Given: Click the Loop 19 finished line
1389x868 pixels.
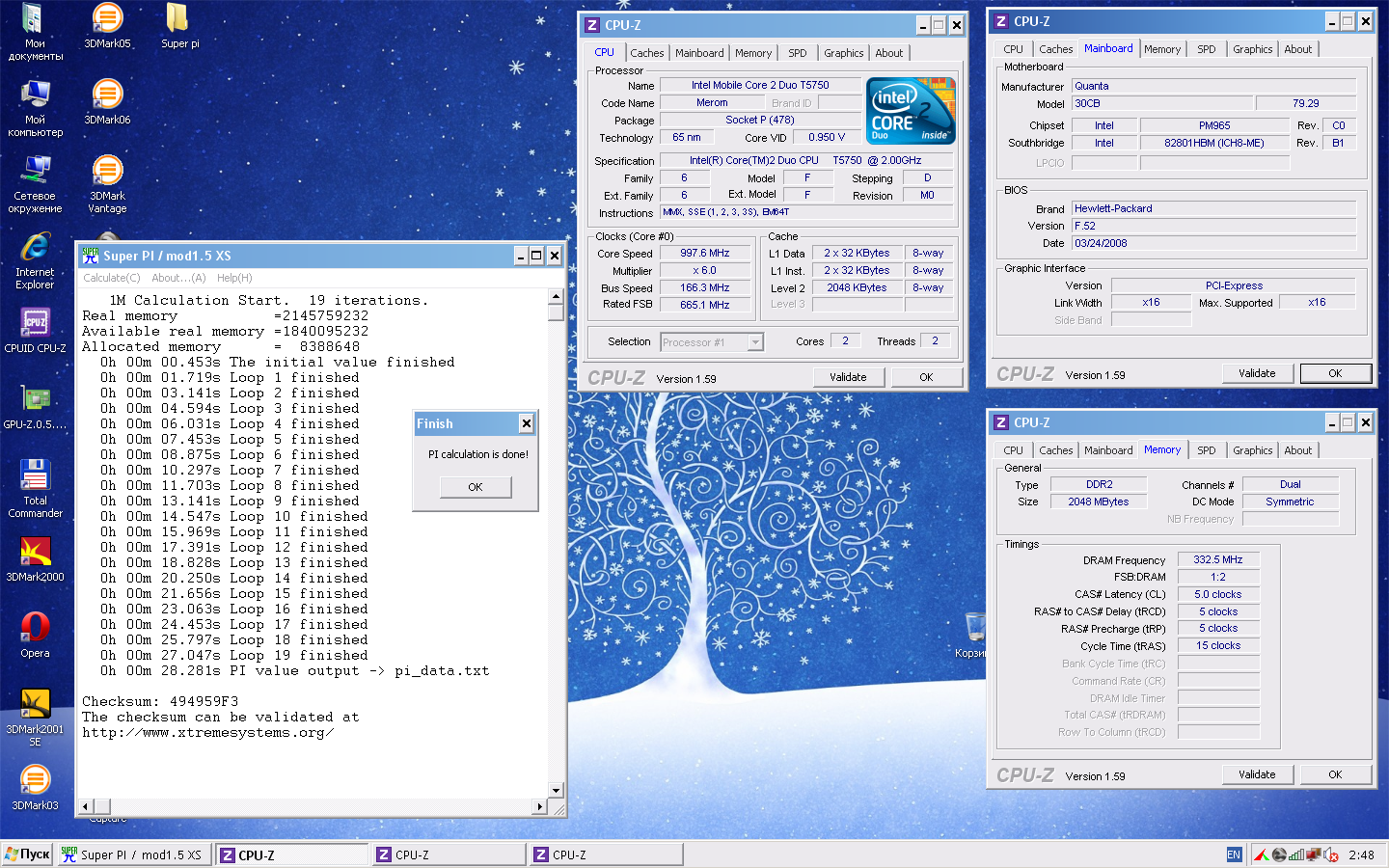Looking at the screenshot, I should 233,655.
